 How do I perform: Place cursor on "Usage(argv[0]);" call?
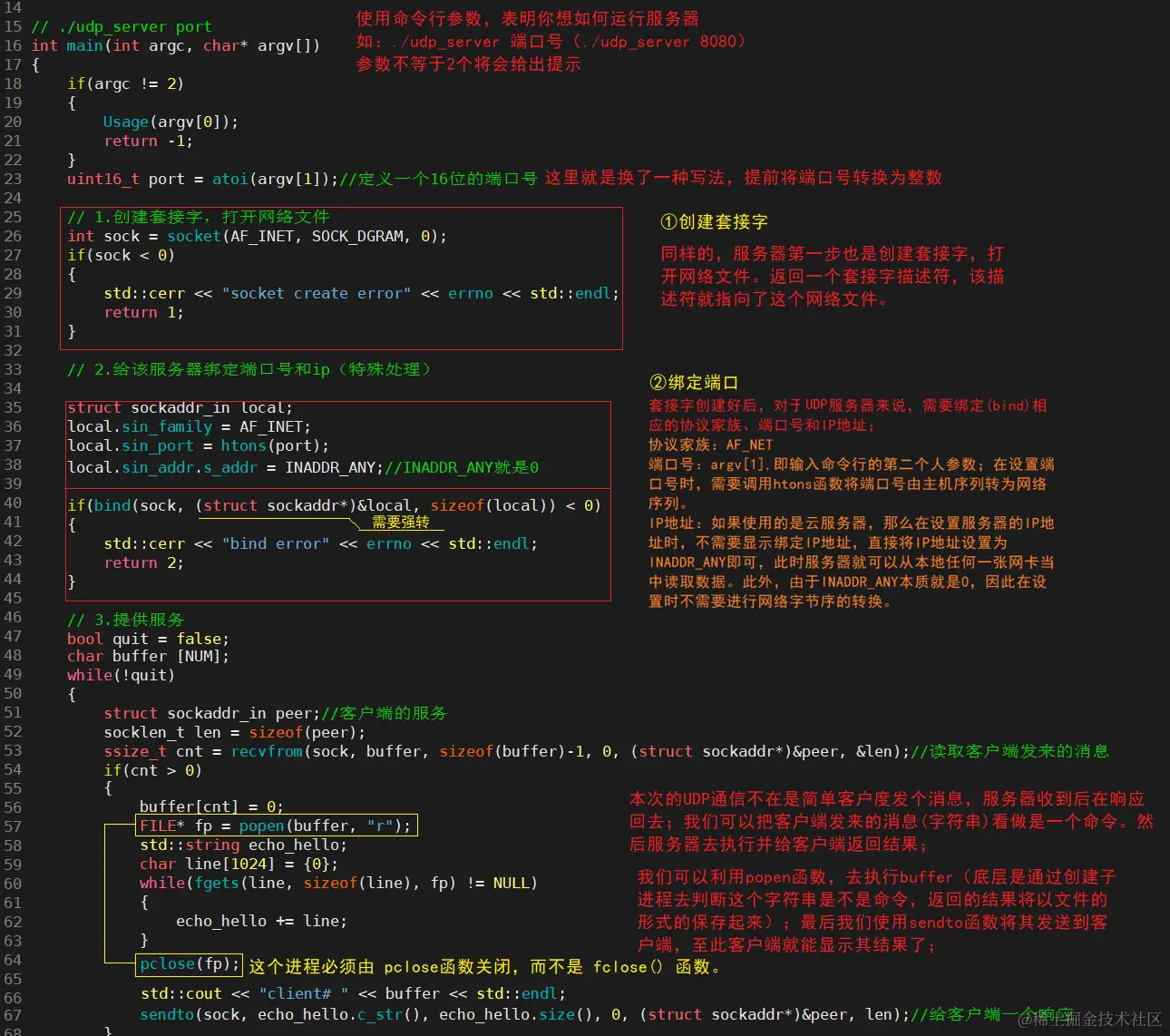pyautogui.click(x=171, y=122)
